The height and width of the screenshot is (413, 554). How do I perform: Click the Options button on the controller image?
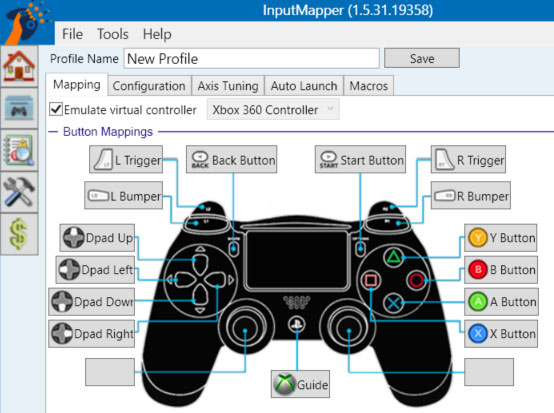(x=360, y=249)
